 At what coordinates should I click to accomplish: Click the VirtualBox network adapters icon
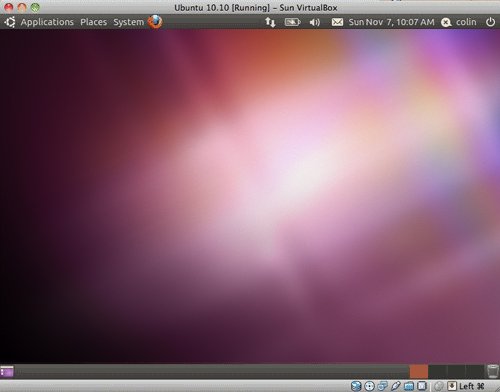point(382,386)
